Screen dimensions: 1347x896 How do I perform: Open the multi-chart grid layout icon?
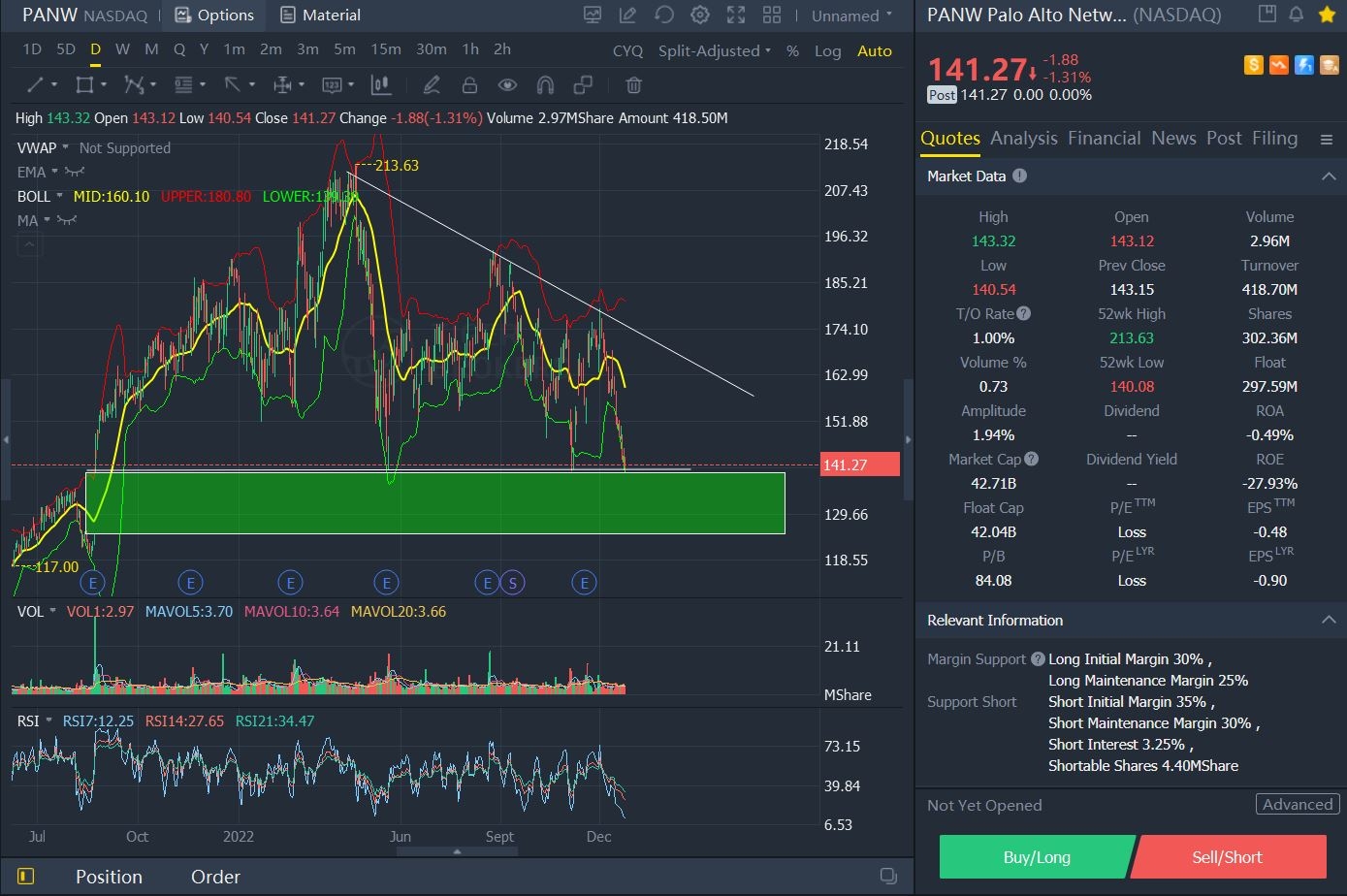[772, 15]
